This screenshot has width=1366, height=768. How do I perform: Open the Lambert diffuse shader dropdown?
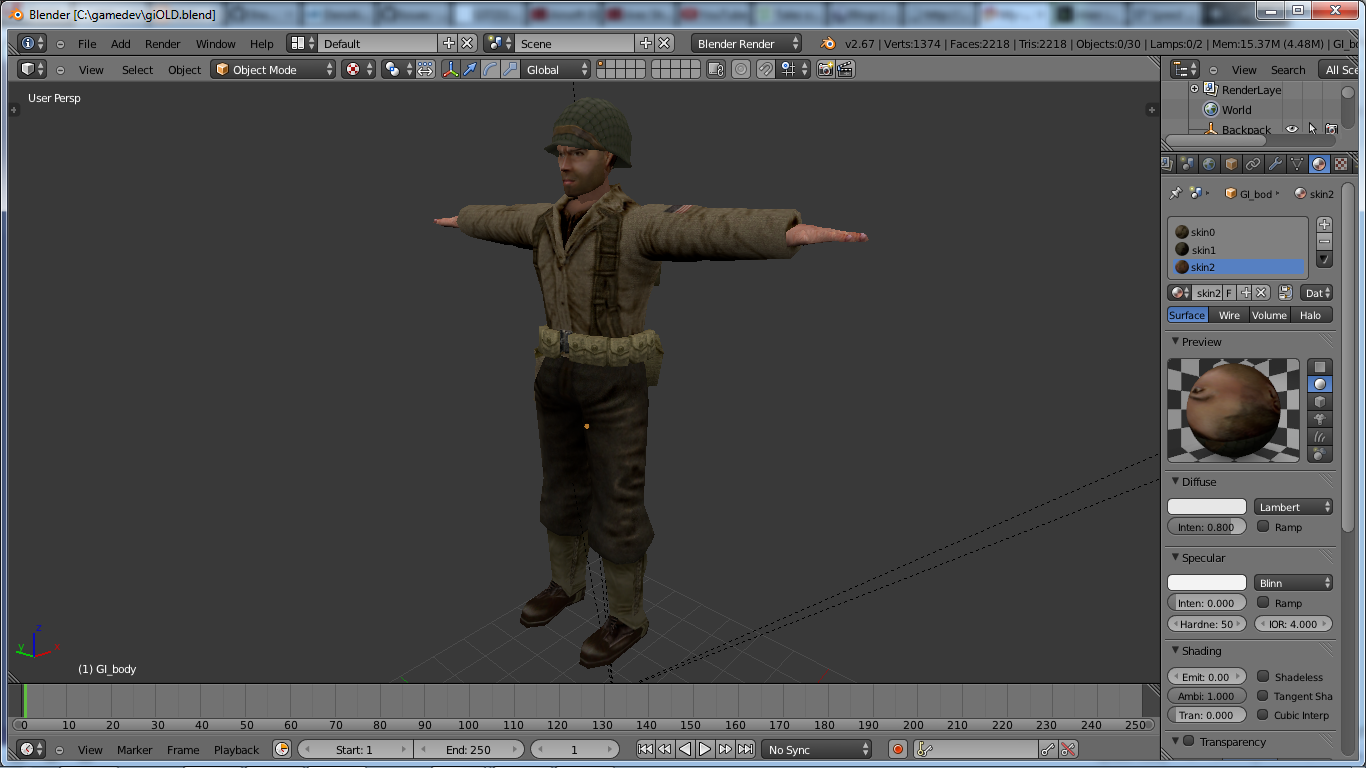1294,507
